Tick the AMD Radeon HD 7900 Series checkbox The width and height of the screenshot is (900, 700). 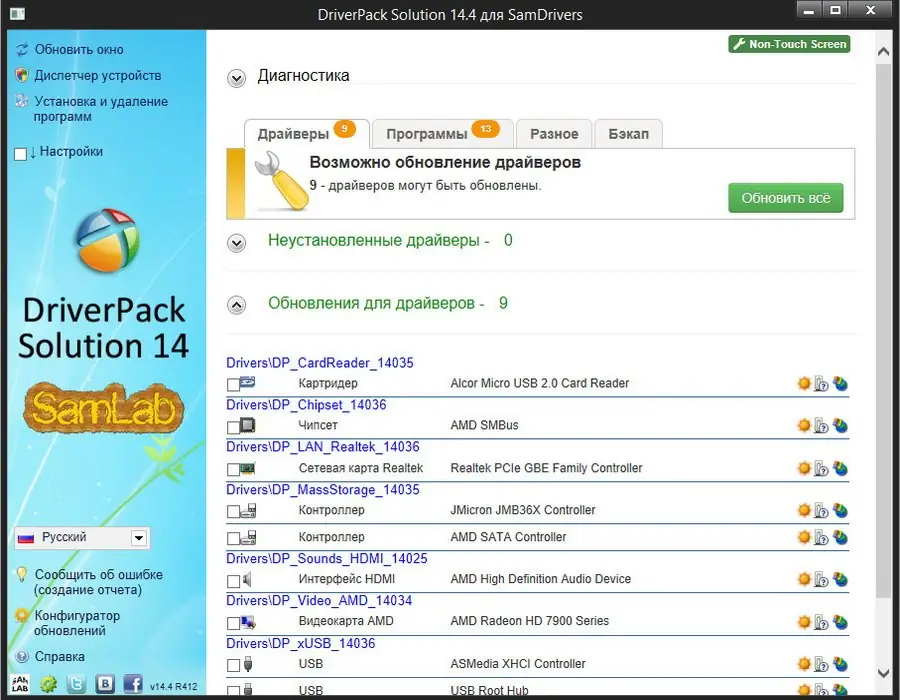click(x=233, y=623)
